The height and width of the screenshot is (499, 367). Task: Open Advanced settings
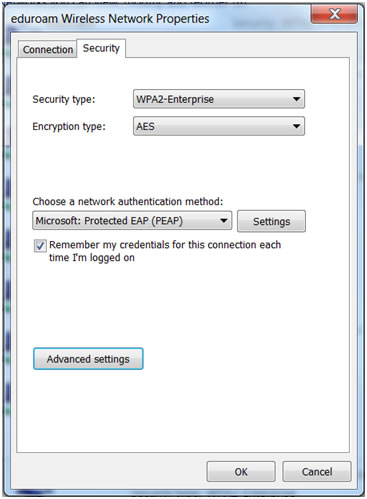pos(88,359)
